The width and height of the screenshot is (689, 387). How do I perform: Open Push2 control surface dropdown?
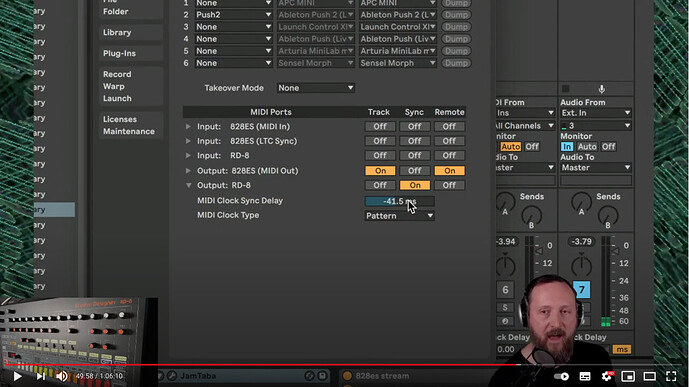[x=233, y=15]
